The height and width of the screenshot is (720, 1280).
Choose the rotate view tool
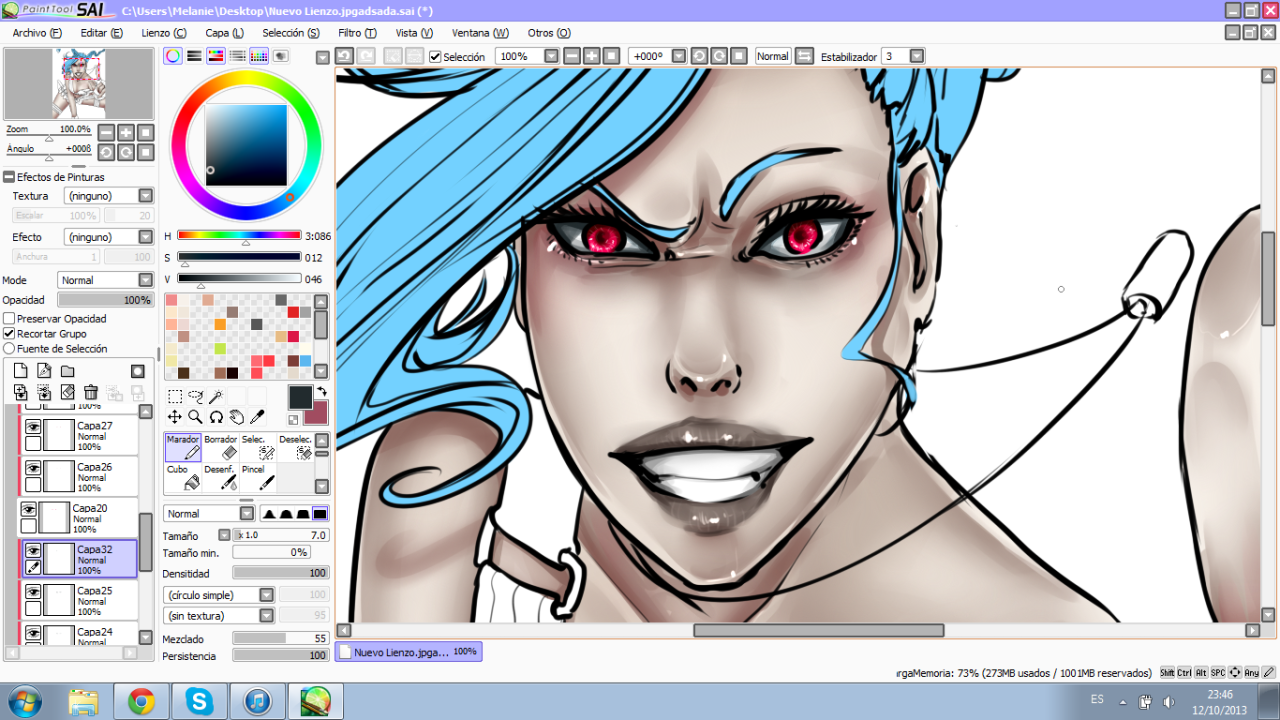click(215, 417)
